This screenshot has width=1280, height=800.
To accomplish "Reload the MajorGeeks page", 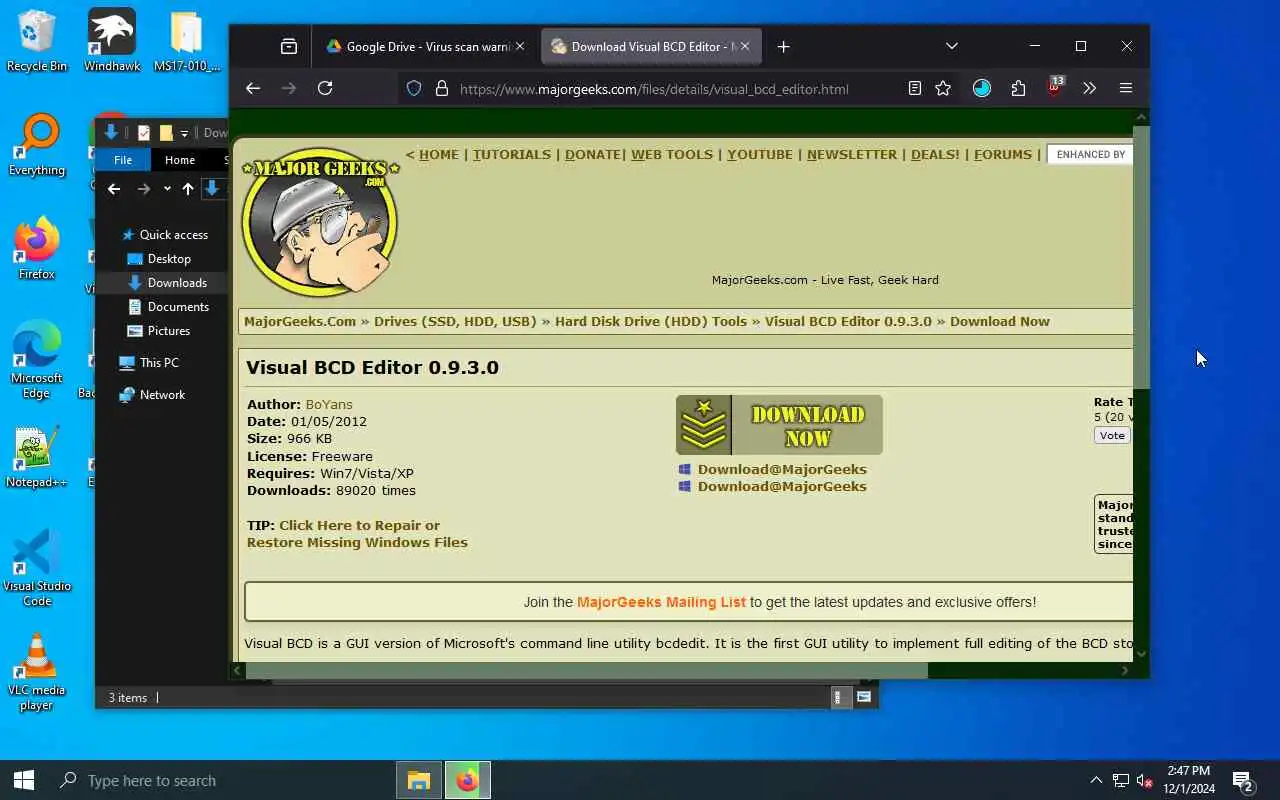I will [325, 88].
